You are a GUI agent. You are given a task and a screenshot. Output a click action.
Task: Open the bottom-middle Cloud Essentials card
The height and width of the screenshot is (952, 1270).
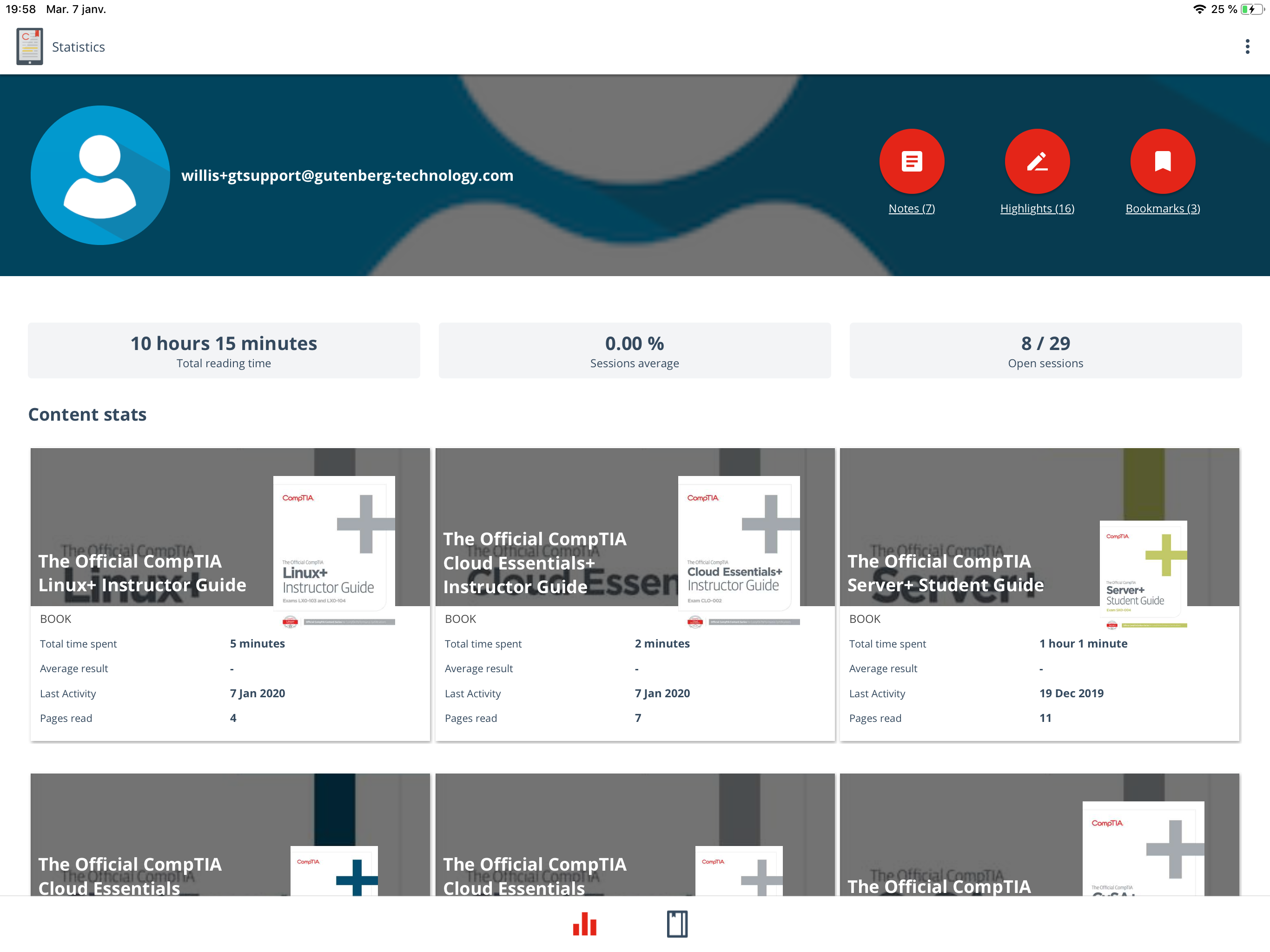point(635,834)
